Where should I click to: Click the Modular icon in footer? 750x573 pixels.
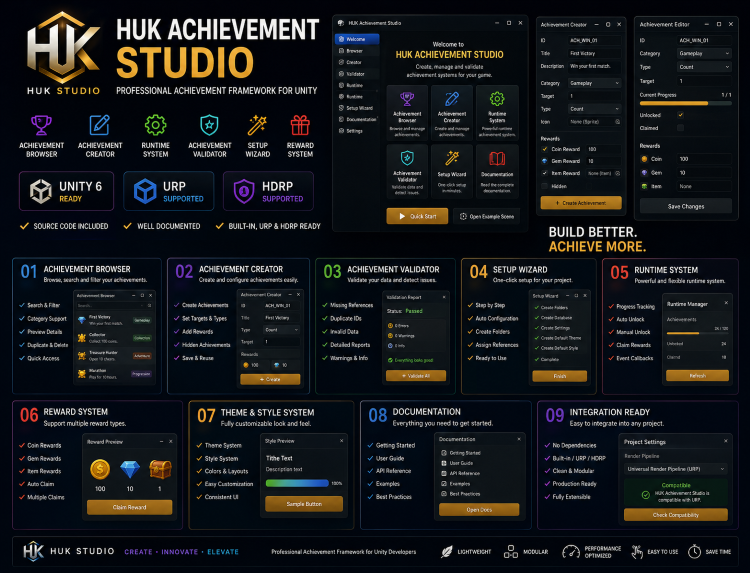[510, 551]
